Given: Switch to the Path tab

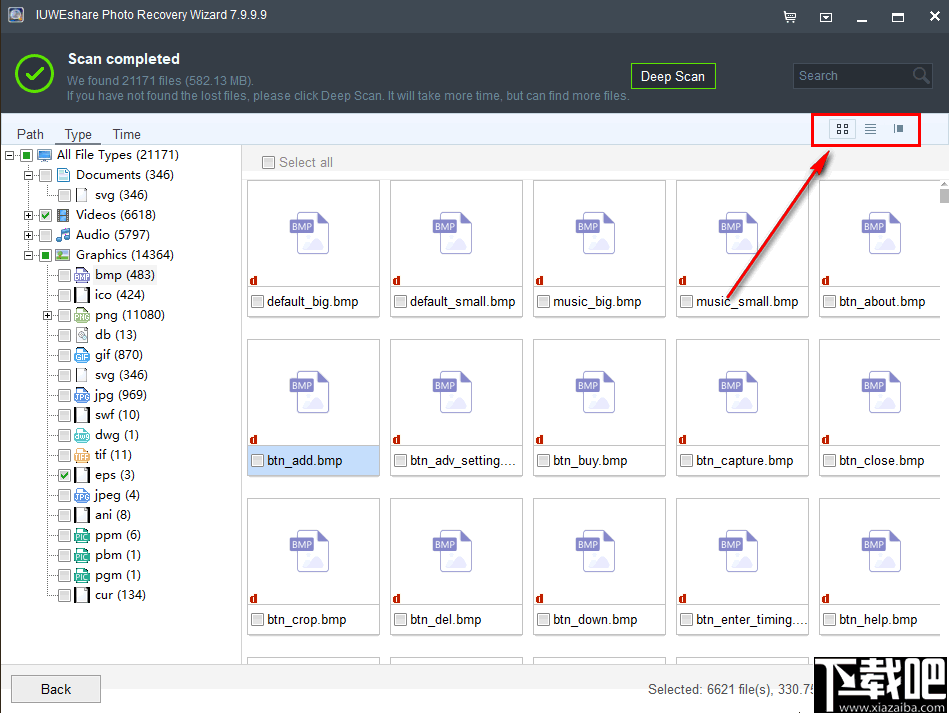Looking at the screenshot, I should (30, 133).
